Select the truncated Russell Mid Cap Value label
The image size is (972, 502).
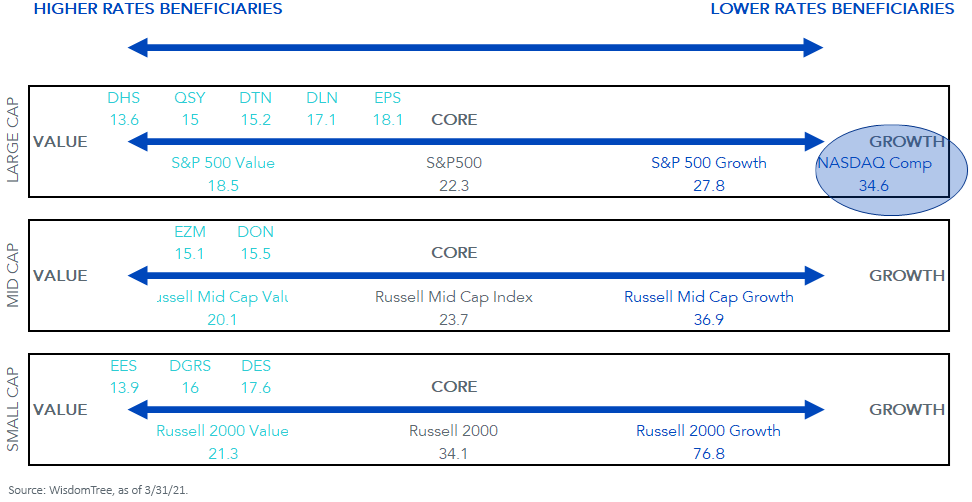[223, 297]
